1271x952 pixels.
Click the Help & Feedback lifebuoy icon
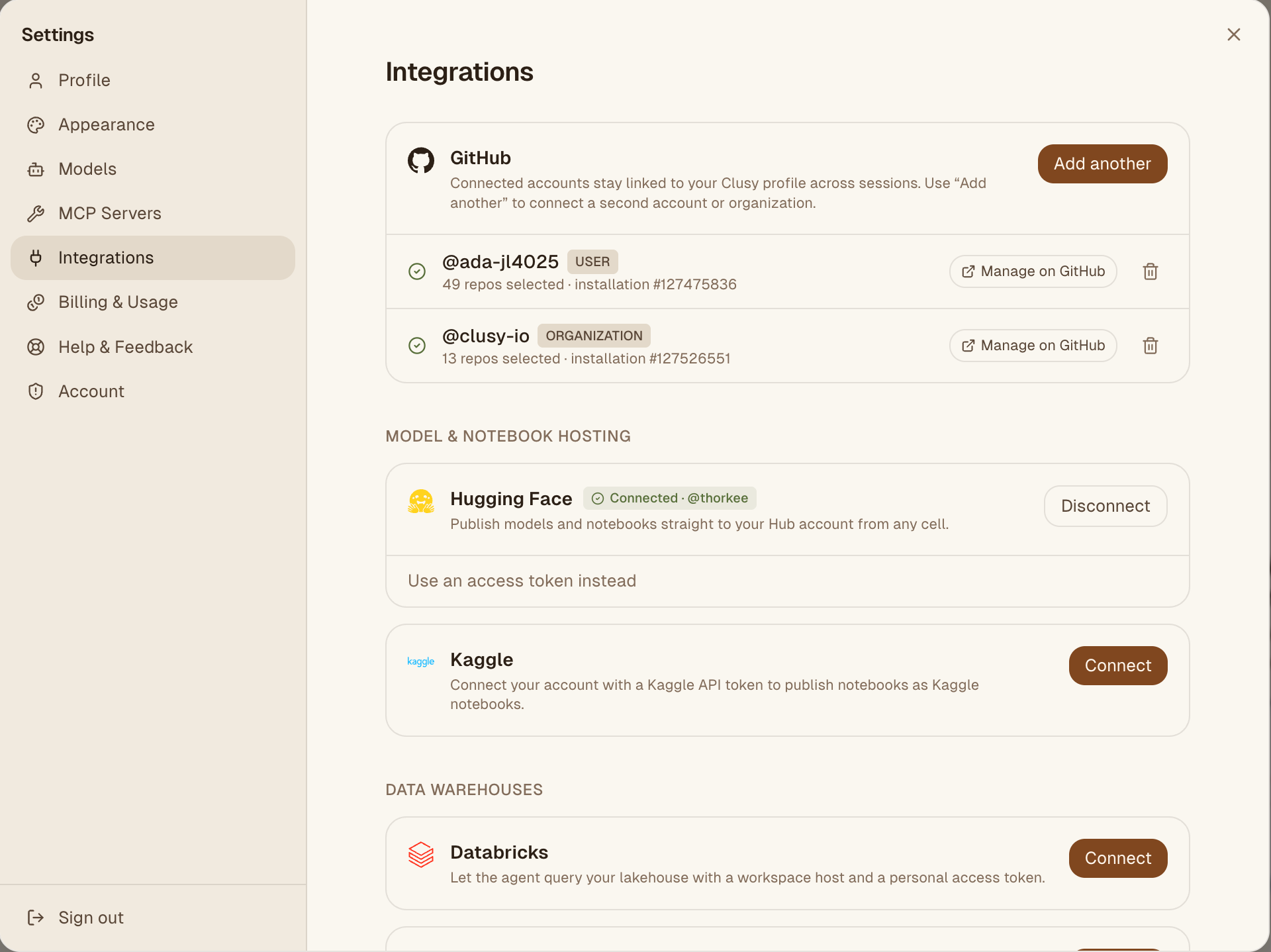tap(36, 347)
